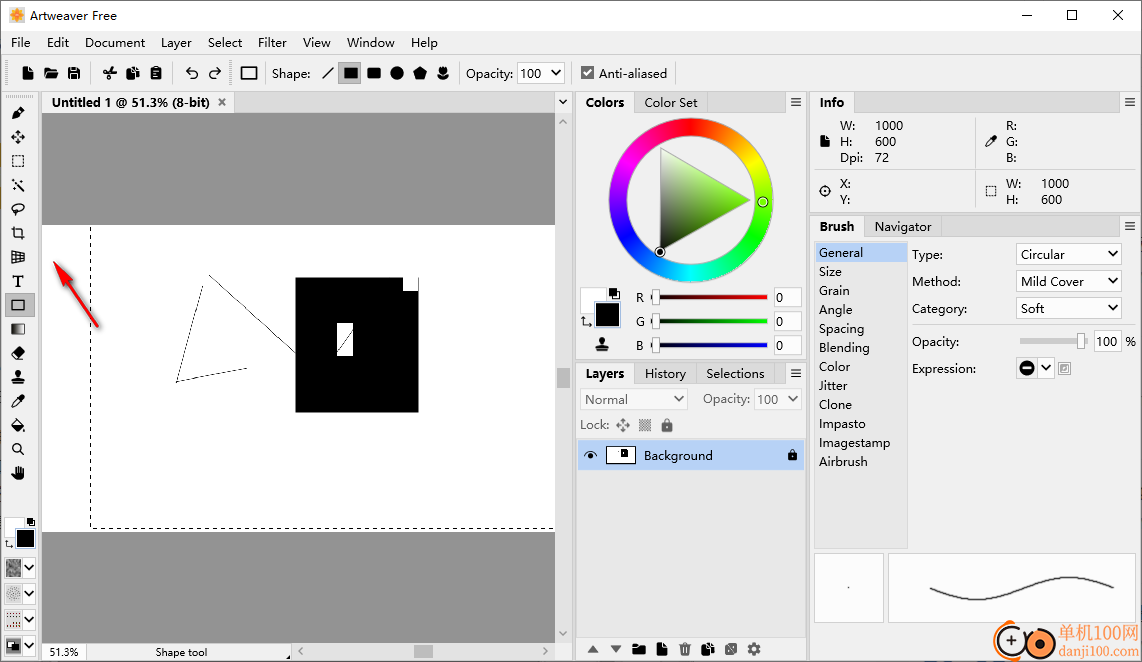Select the Jitter brush settings category

point(832,385)
